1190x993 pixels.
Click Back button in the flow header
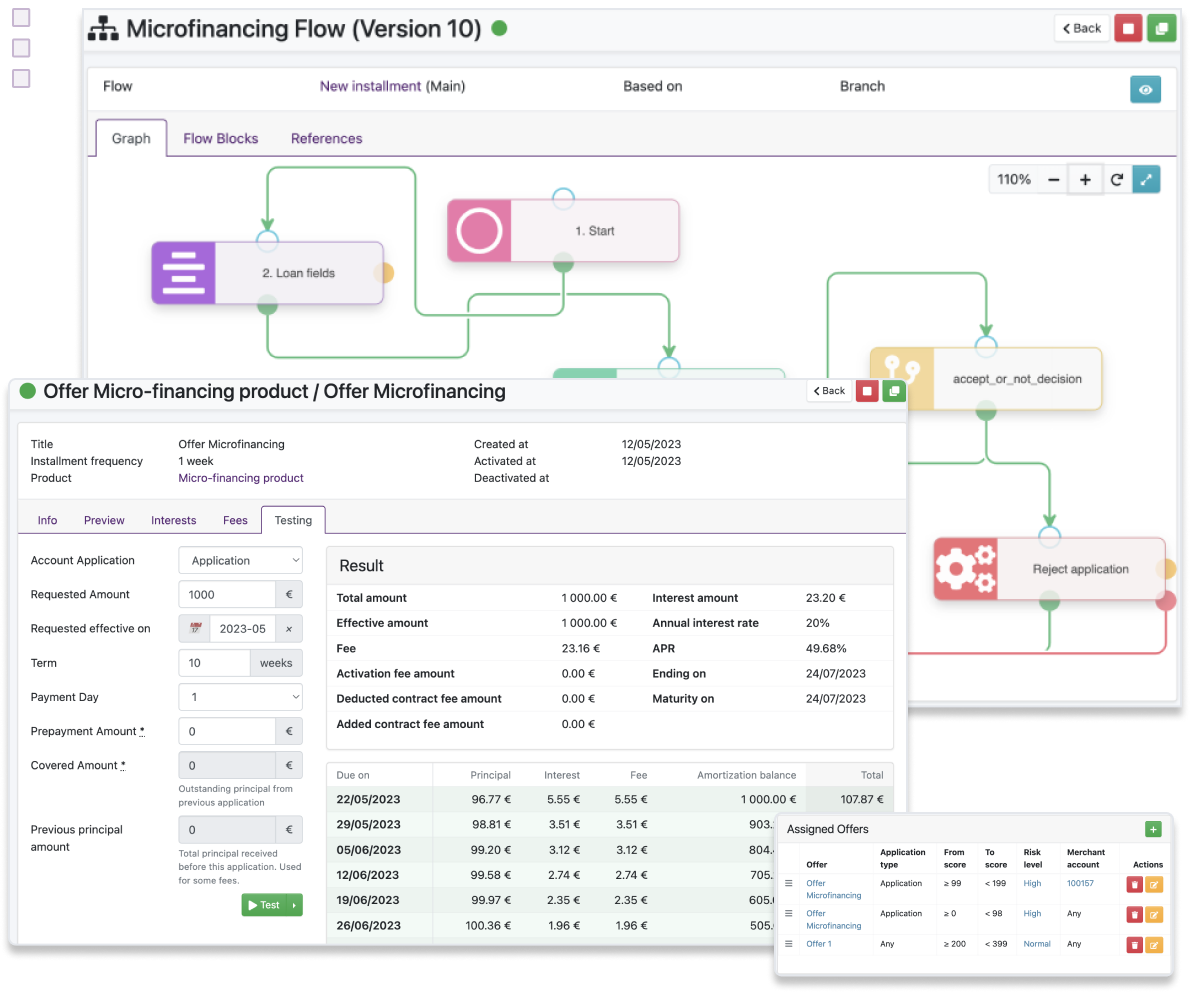(x=1081, y=29)
